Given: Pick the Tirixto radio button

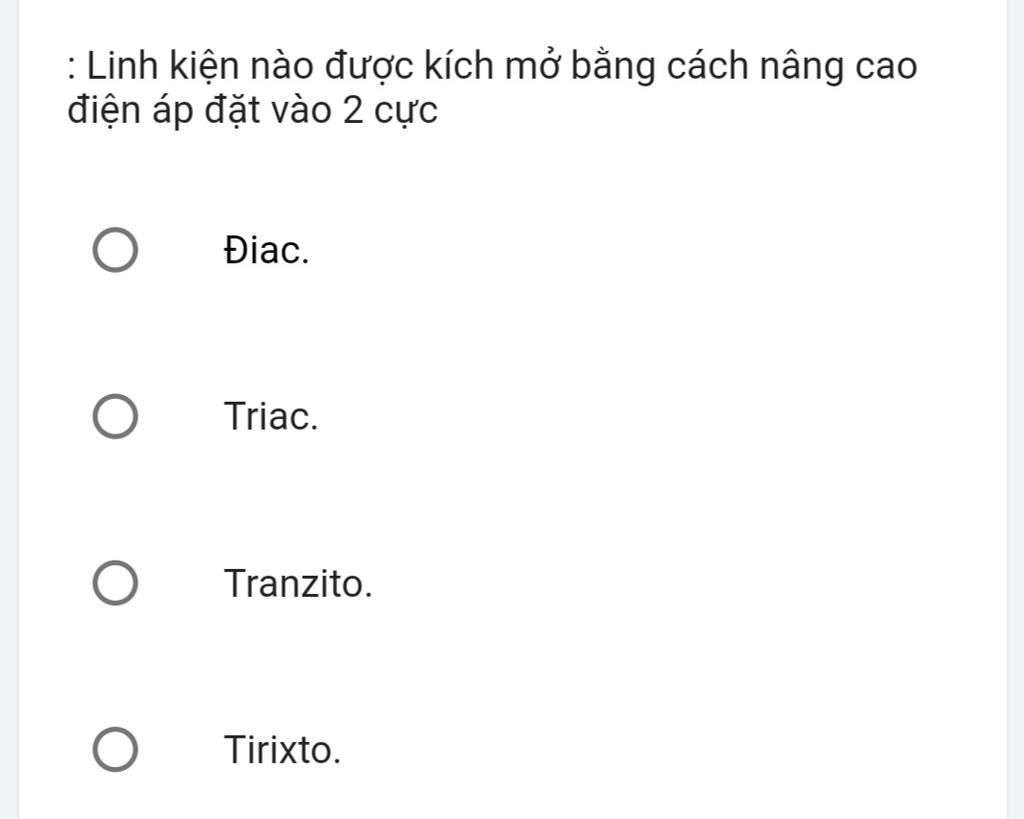Looking at the screenshot, I should pyautogui.click(x=115, y=749).
